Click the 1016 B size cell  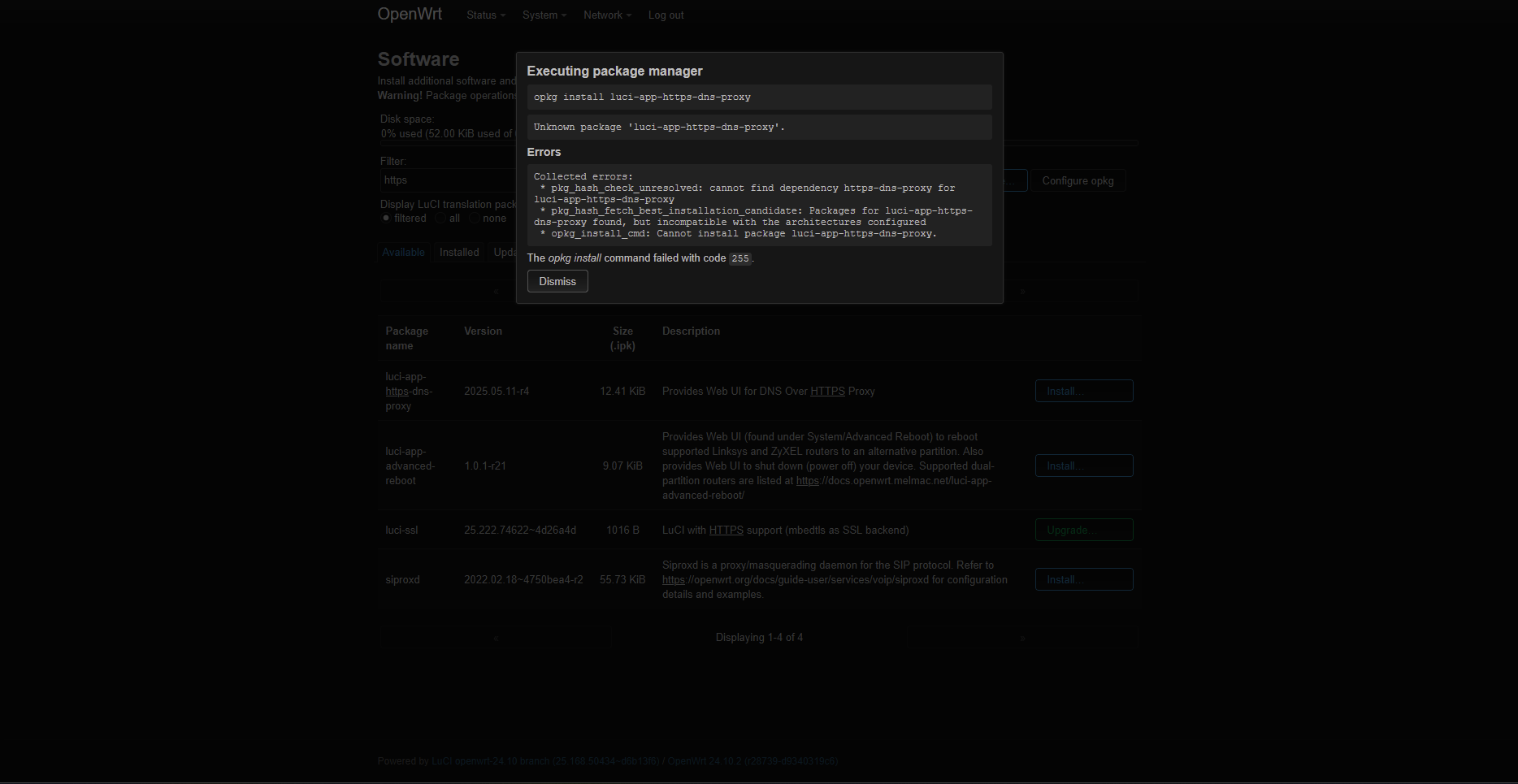coord(622,530)
